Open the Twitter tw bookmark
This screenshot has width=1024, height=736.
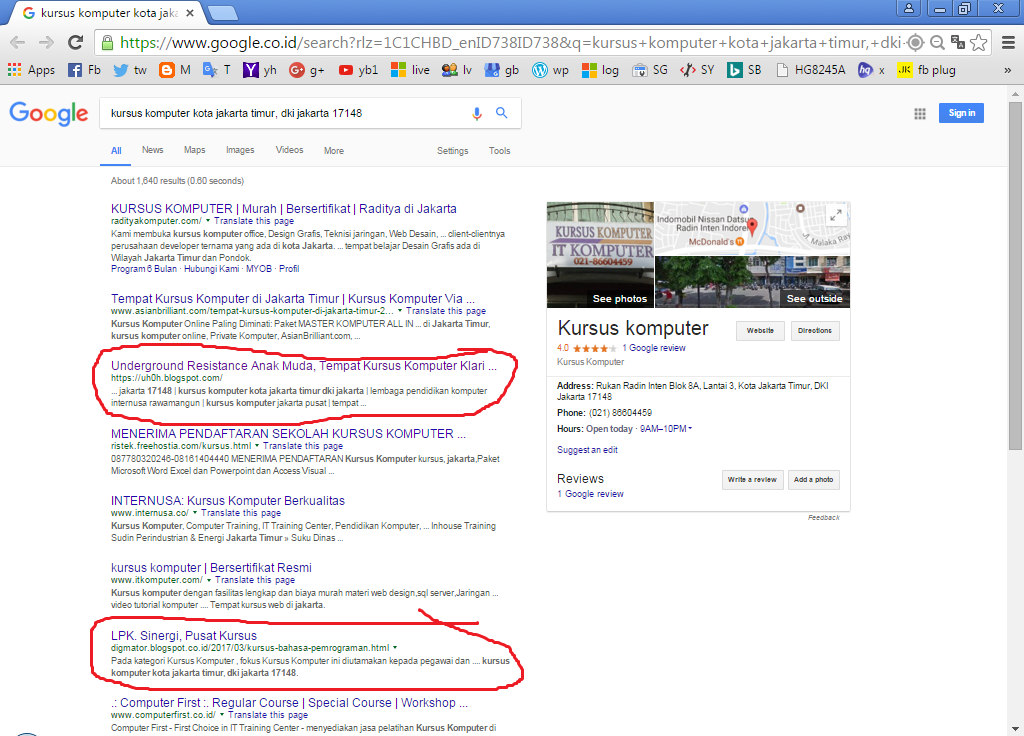click(130, 70)
